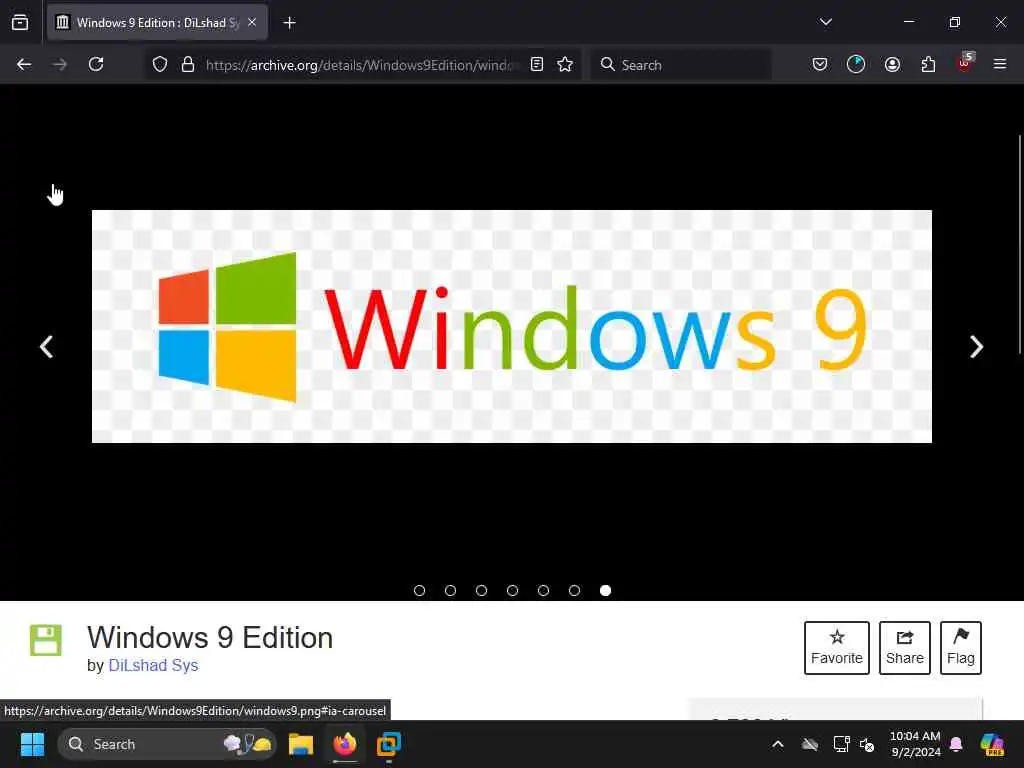This screenshot has height=768, width=1024.
Task: Close the Windows 9 Edition tab
Action: (x=252, y=22)
